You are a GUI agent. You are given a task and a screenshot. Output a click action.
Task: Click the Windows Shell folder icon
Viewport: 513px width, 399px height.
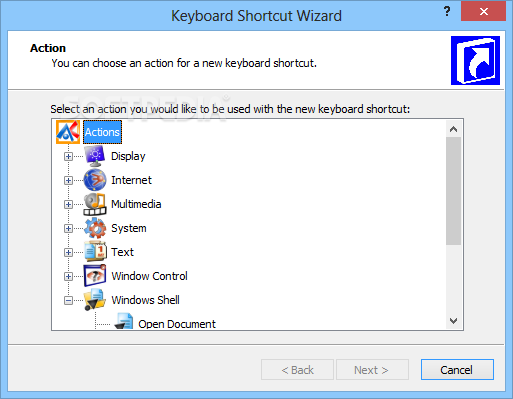[x=95, y=300]
